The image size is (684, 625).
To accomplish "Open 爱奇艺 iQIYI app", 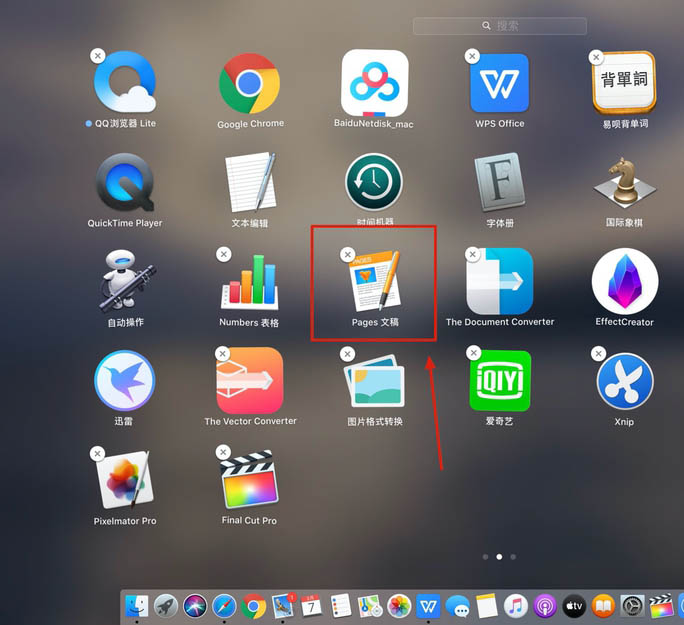I will [x=500, y=381].
